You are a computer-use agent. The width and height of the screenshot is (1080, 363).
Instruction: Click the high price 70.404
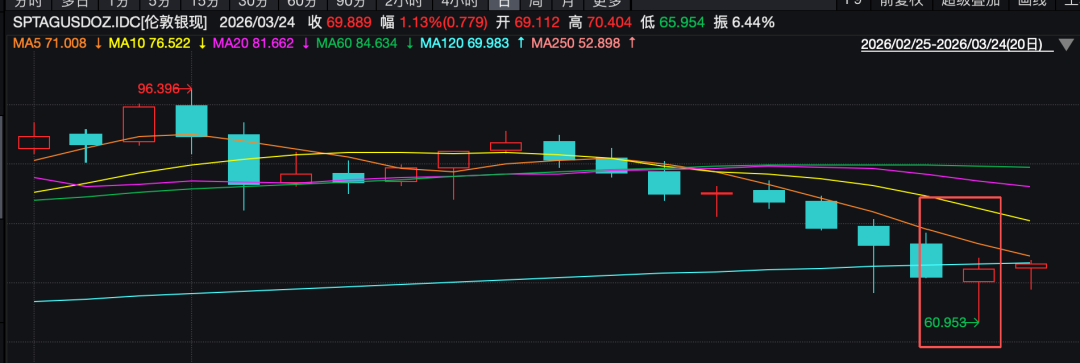pyautogui.click(x=609, y=22)
